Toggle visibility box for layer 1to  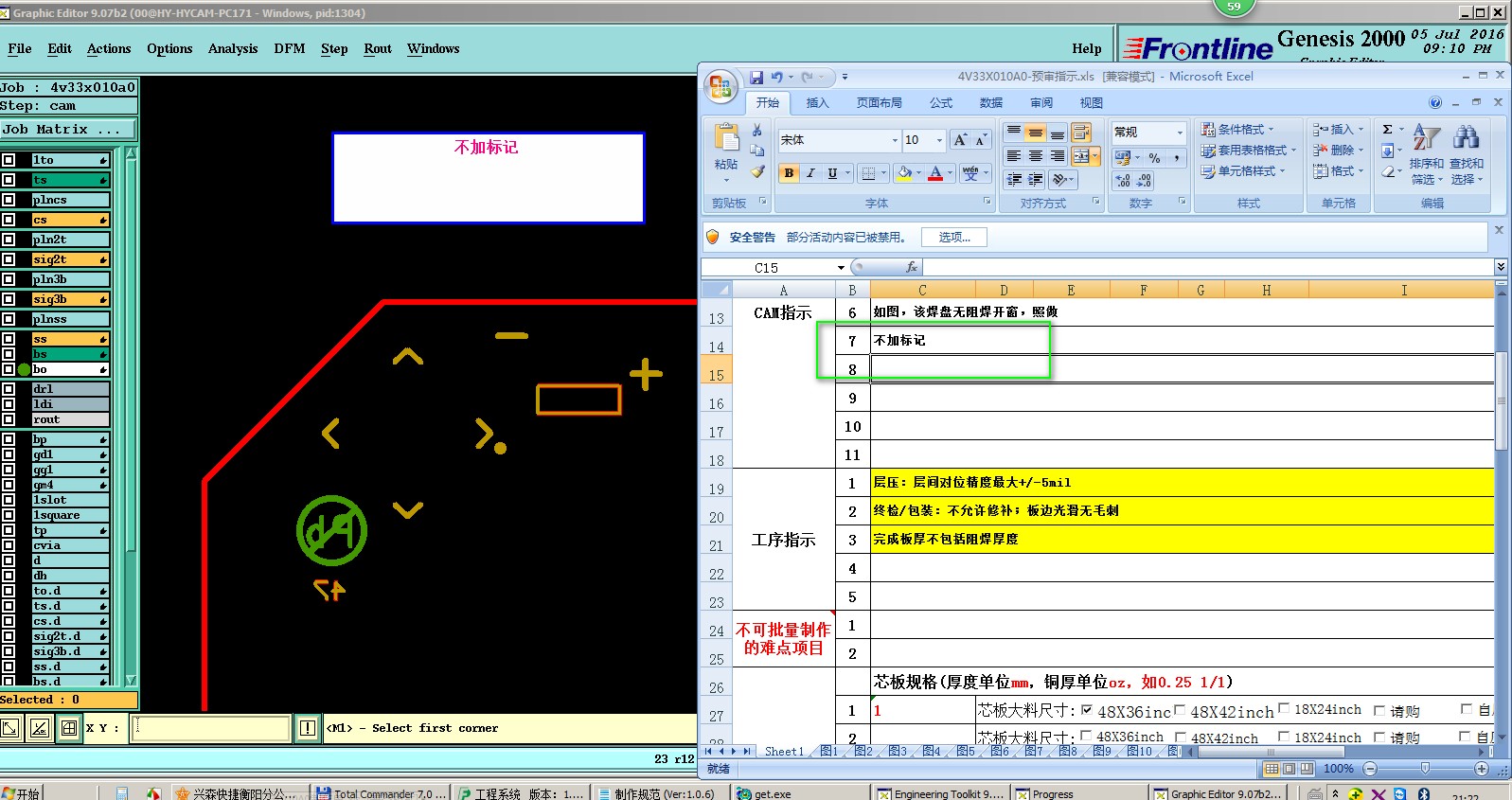[9, 160]
